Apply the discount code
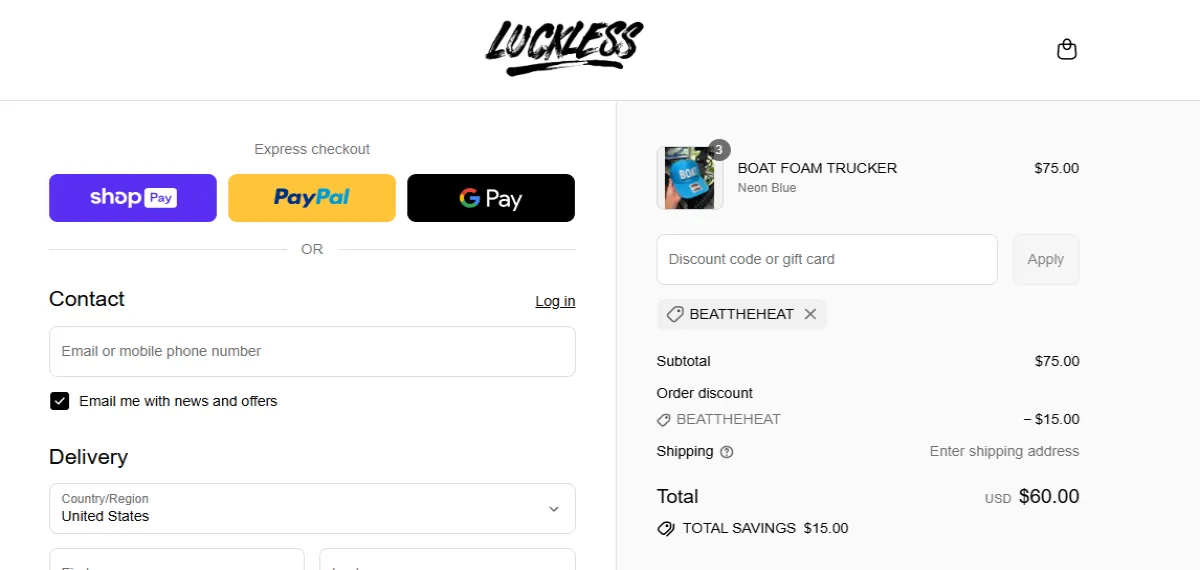This screenshot has width=1200, height=570. coord(1046,259)
